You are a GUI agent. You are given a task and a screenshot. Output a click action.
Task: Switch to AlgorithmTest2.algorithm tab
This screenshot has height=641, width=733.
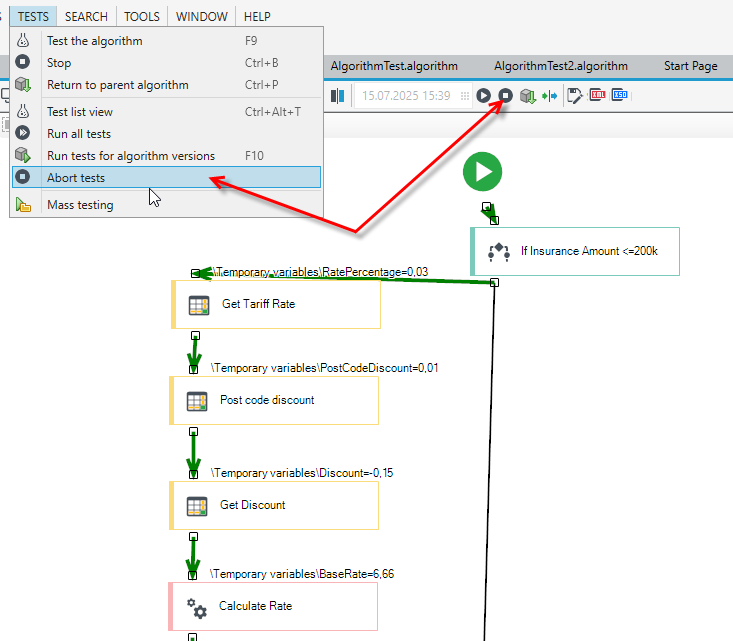click(561, 66)
